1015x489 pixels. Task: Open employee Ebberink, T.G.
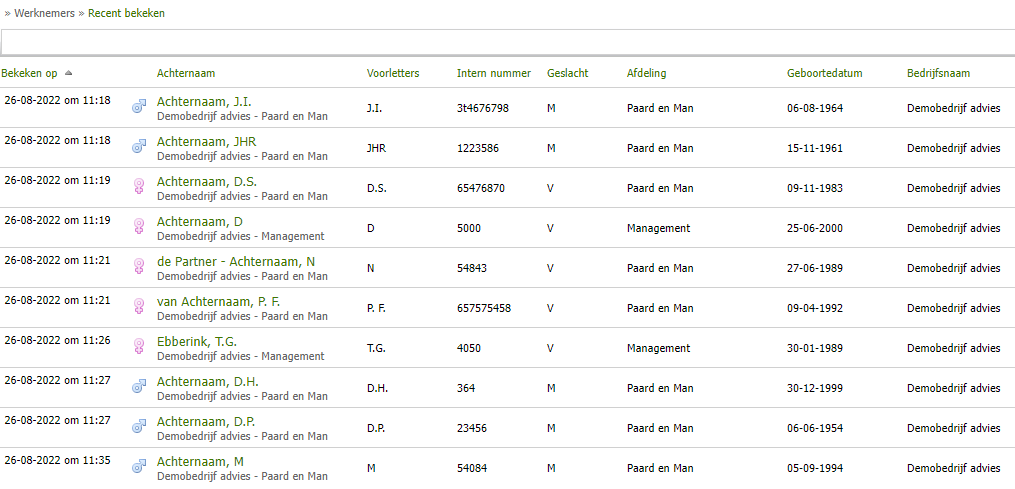point(197,342)
